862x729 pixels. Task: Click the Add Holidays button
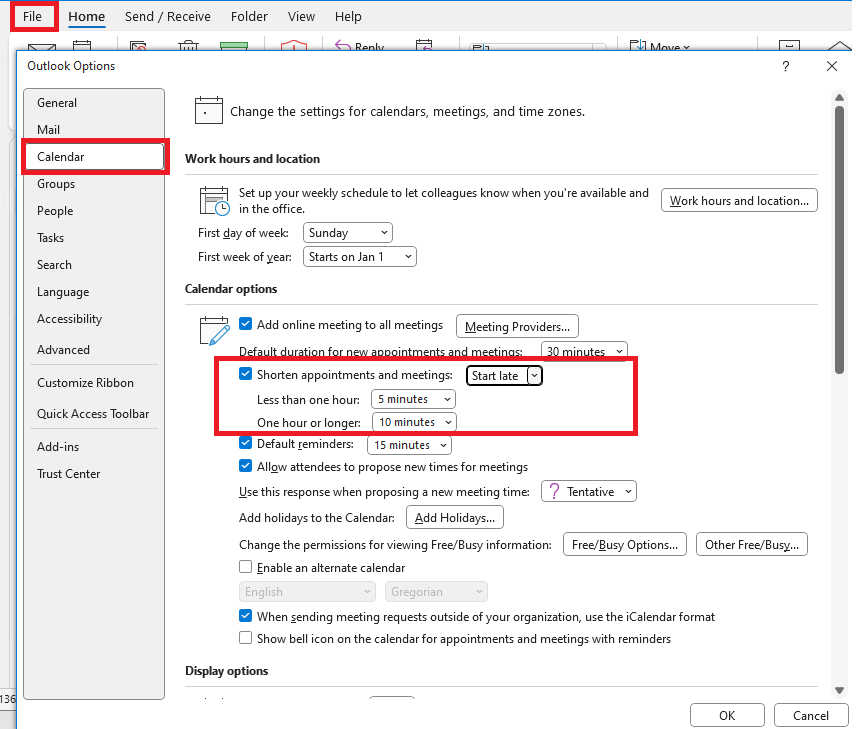[x=455, y=517]
